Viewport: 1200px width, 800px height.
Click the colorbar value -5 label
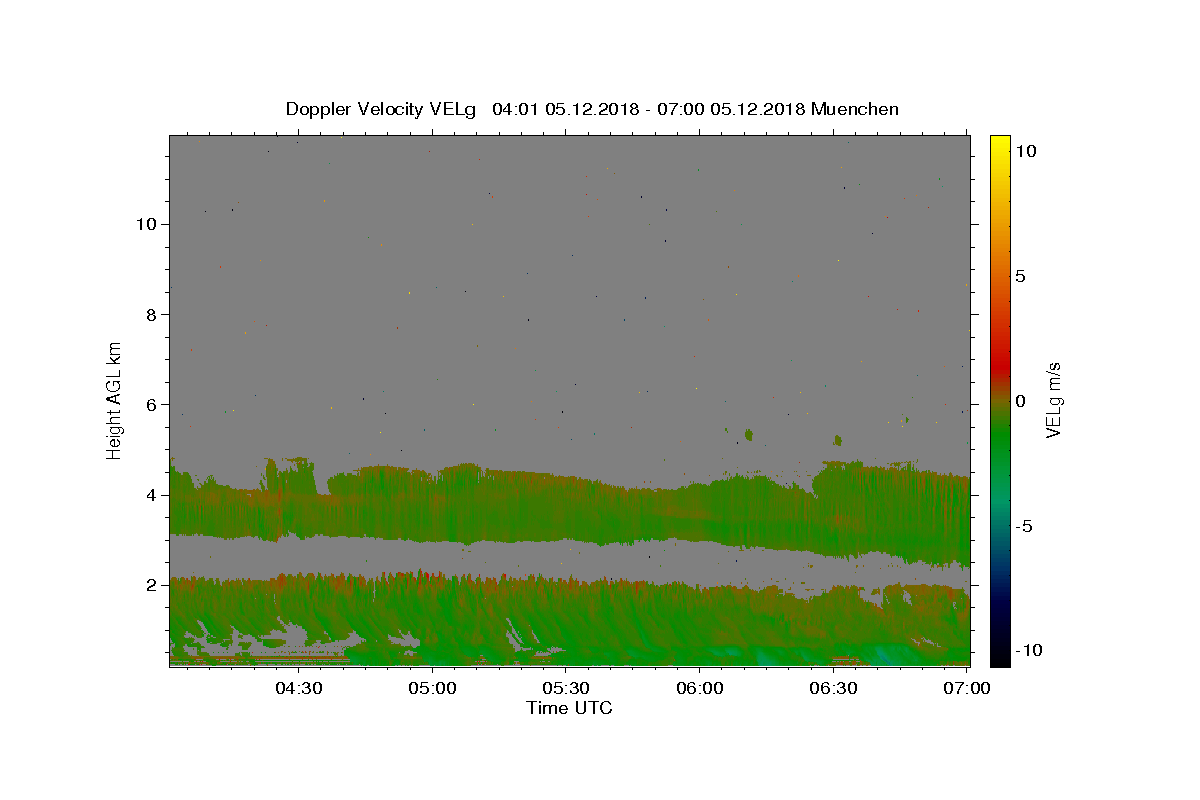pyautogui.click(x=1023, y=526)
